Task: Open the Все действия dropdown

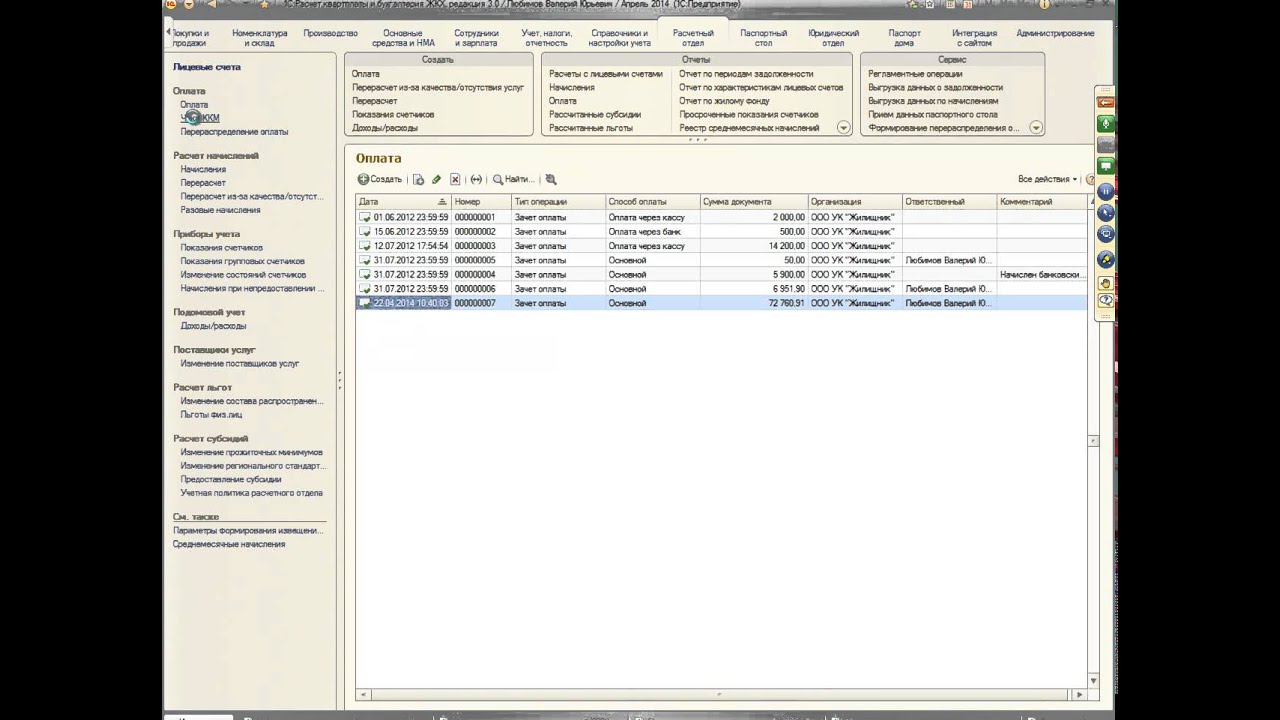Action: coord(1047,179)
